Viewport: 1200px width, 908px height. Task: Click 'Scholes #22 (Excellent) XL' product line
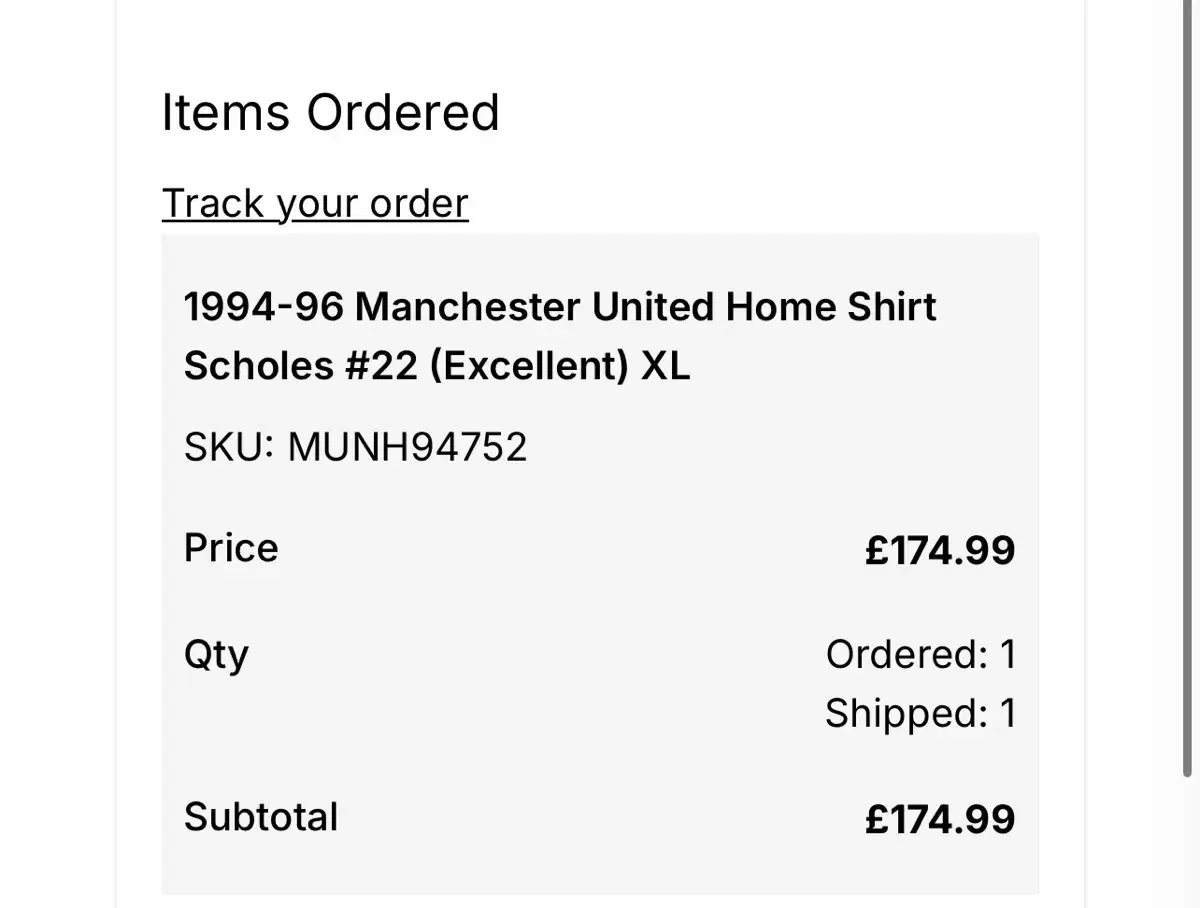[x=437, y=366]
